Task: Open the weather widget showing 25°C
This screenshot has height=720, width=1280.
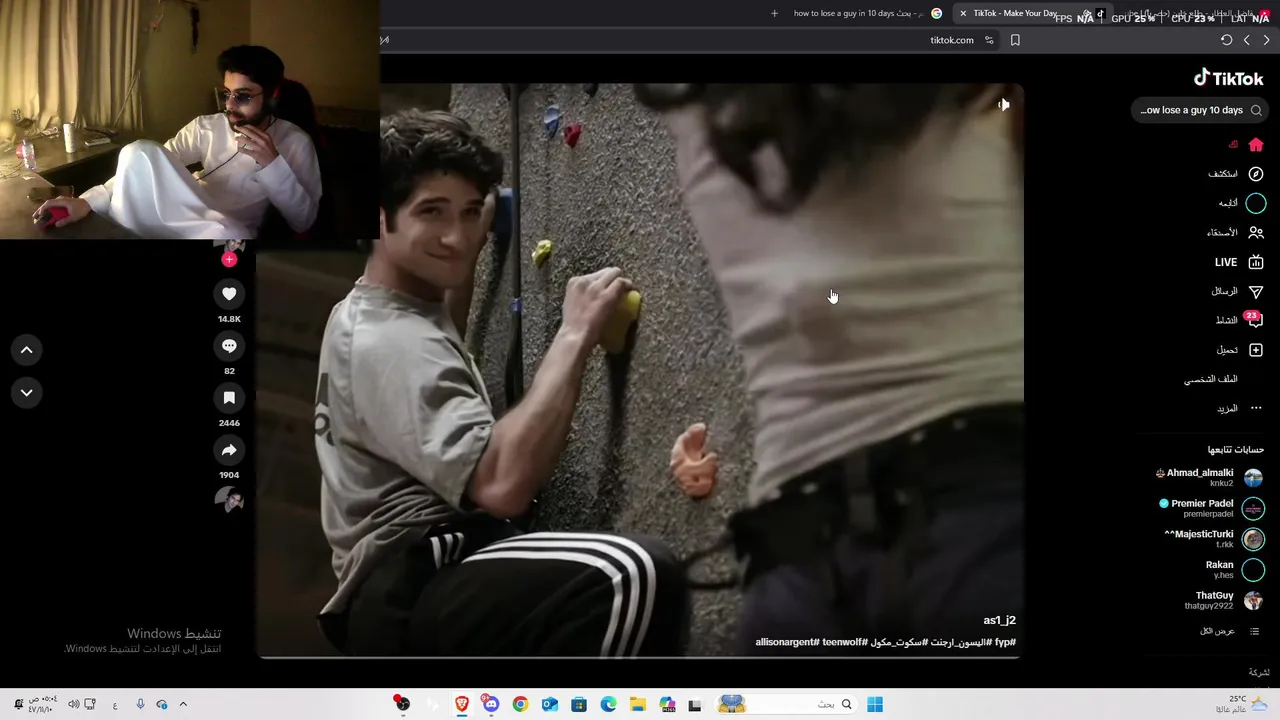Action: tap(1242, 704)
